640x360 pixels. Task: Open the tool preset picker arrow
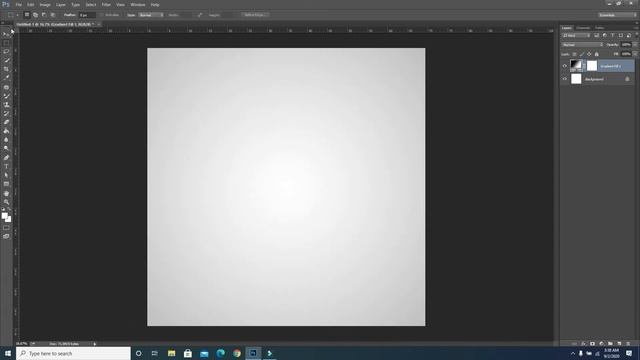point(18,15)
